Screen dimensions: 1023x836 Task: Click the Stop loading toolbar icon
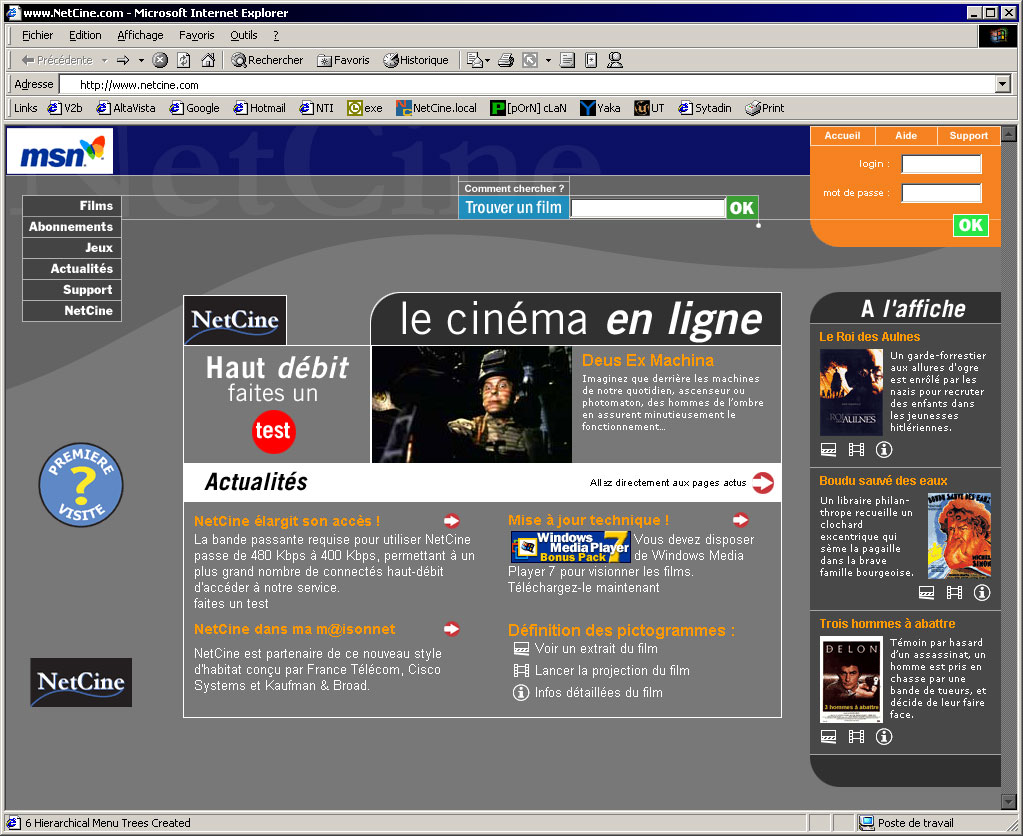(x=160, y=60)
